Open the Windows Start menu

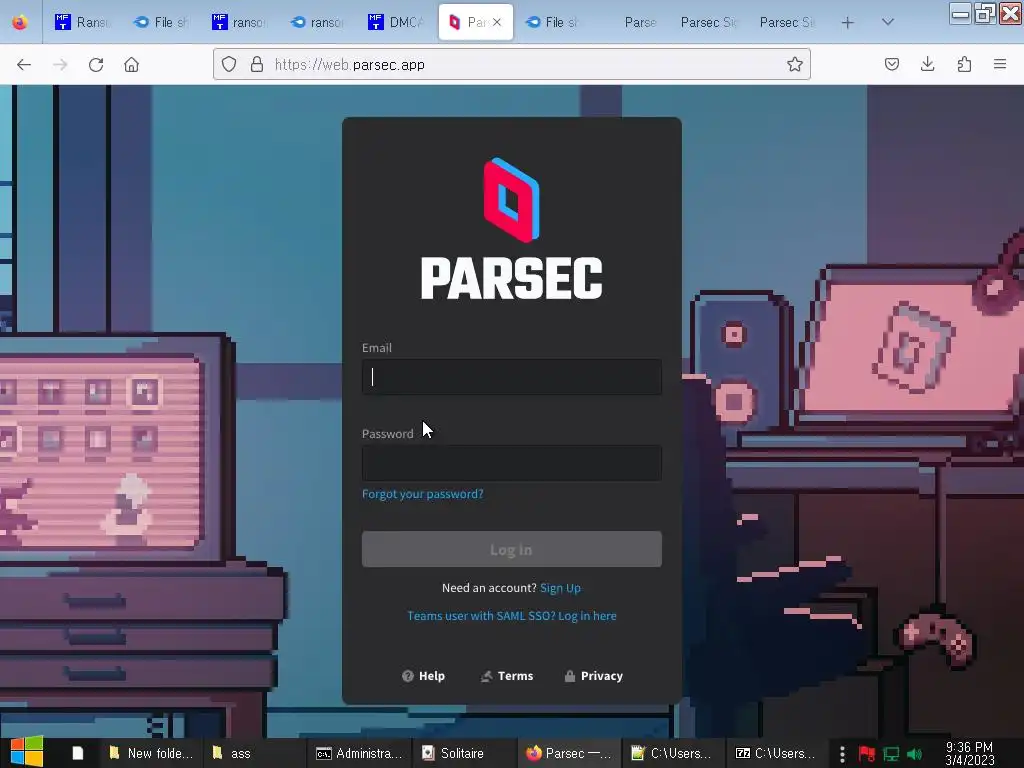(x=27, y=752)
